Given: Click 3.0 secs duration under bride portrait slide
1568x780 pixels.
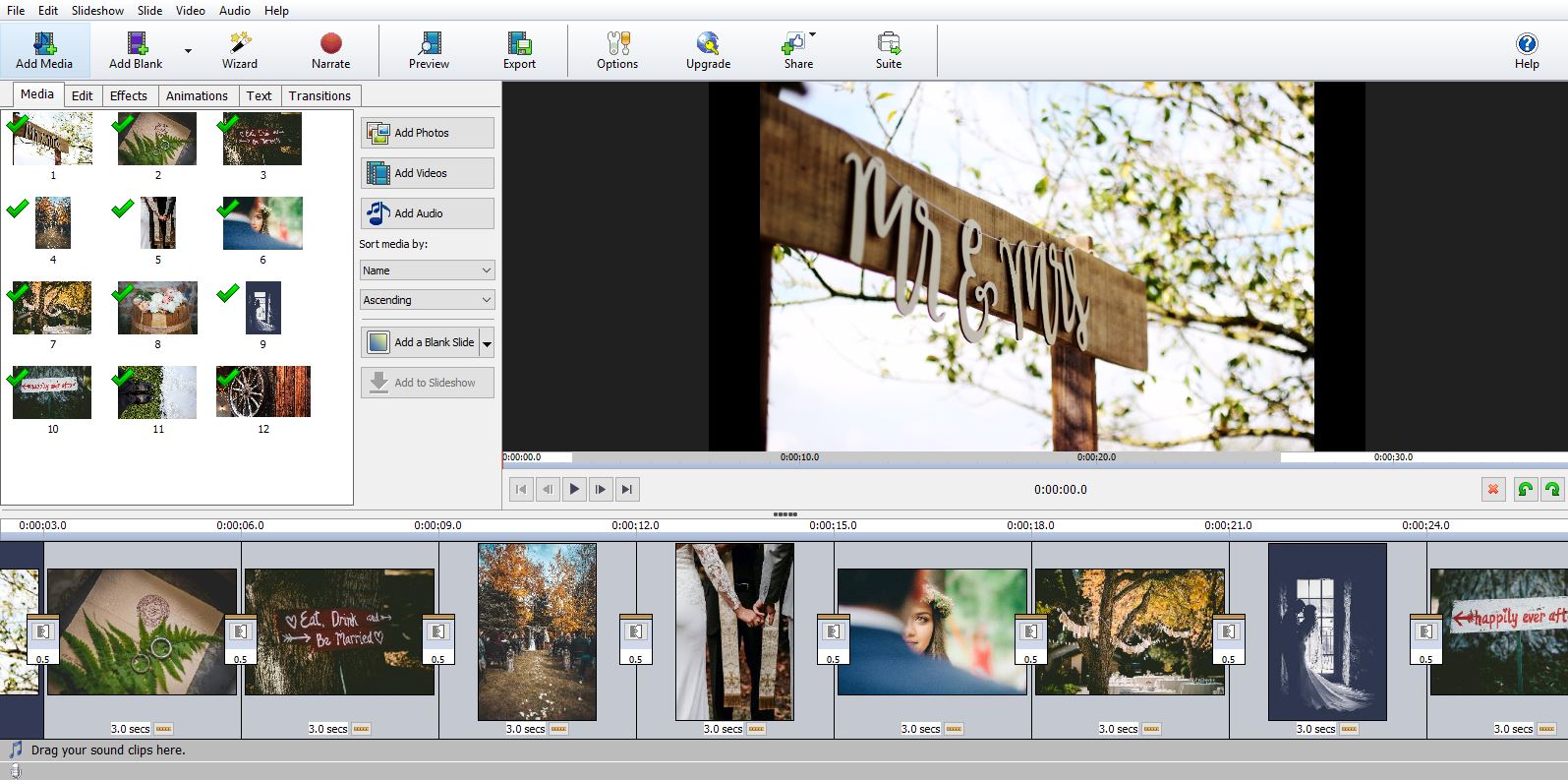Looking at the screenshot, I should click(920, 729).
